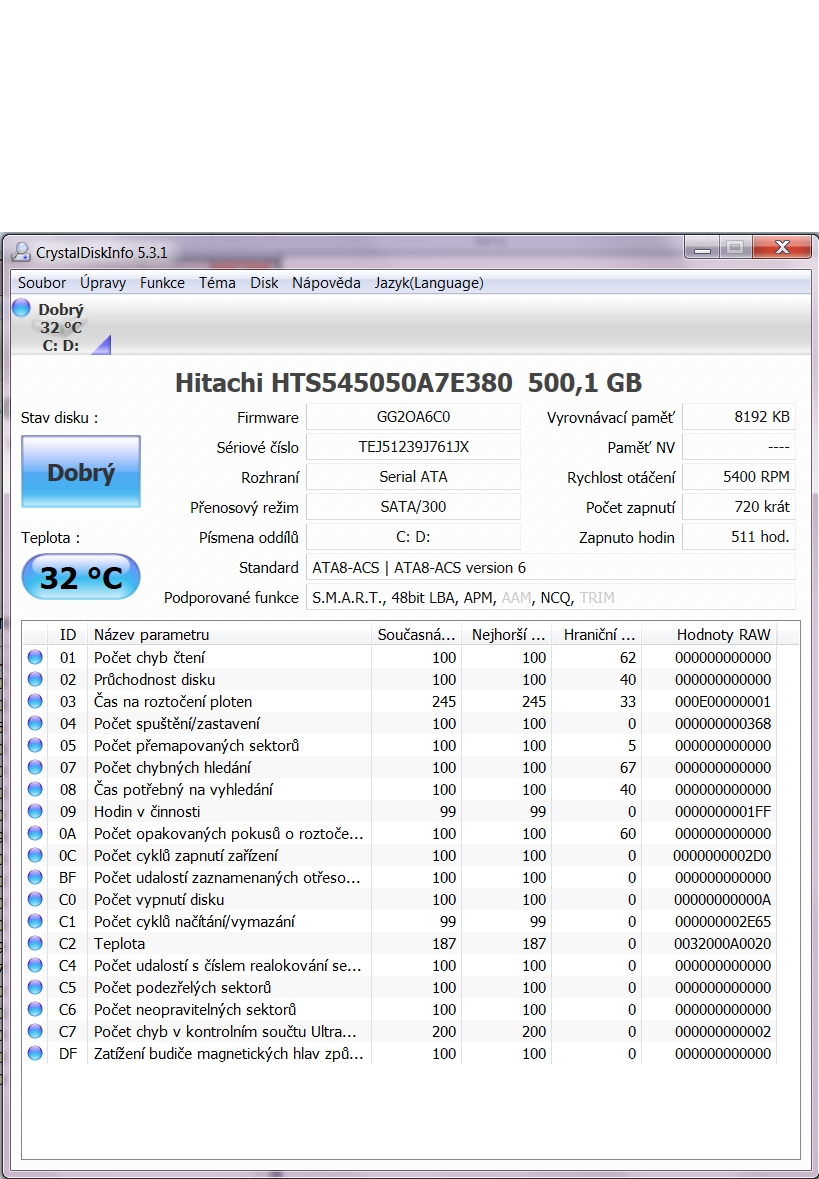The width and height of the screenshot is (819, 1179).
Task: Click the Vyrovnávací paměť field 8192 KB
Action: pyautogui.click(x=739, y=417)
